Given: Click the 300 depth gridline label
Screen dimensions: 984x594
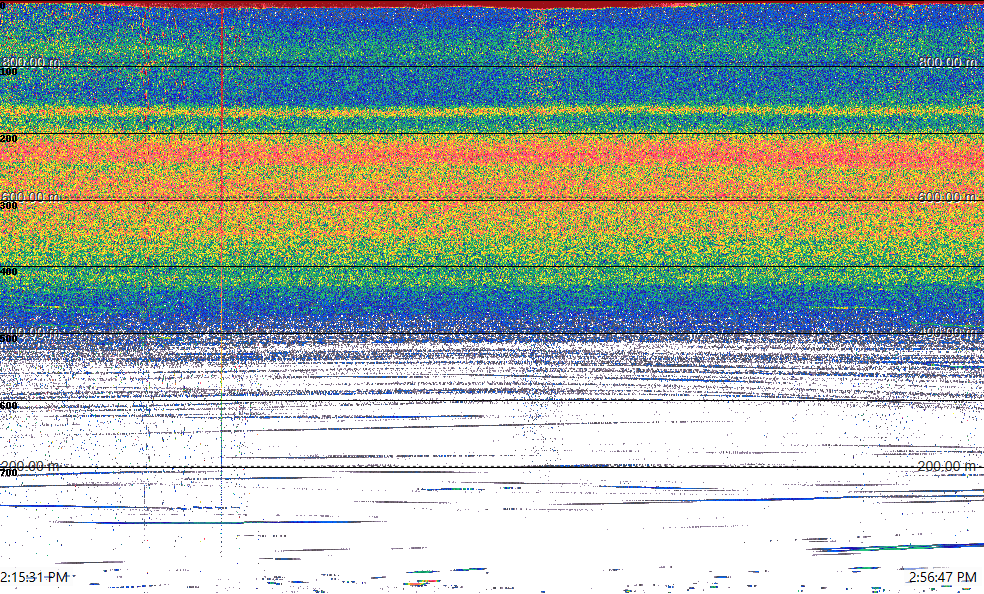Looking at the screenshot, I should coord(9,206).
